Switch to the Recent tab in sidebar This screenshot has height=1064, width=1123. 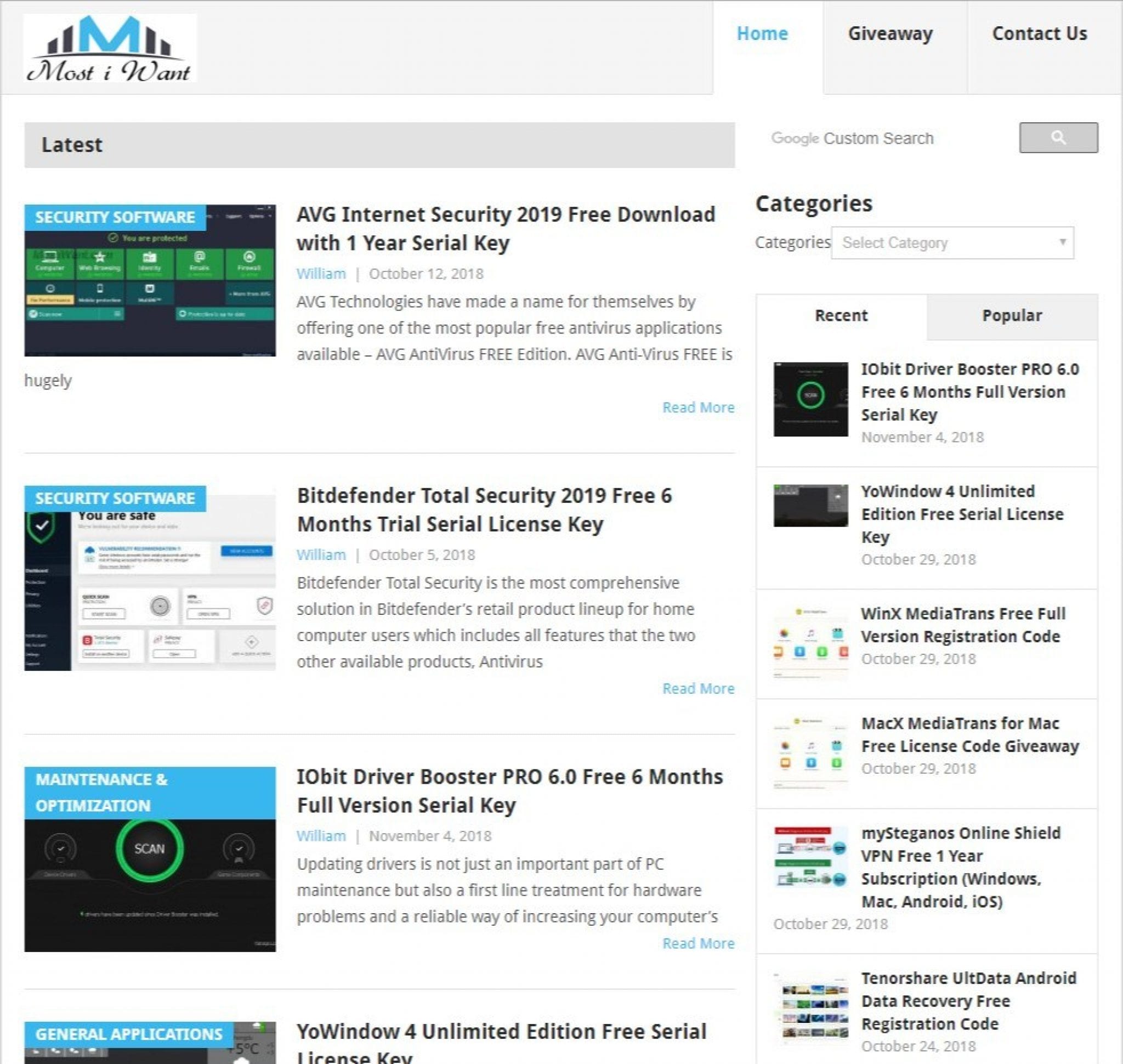click(840, 315)
